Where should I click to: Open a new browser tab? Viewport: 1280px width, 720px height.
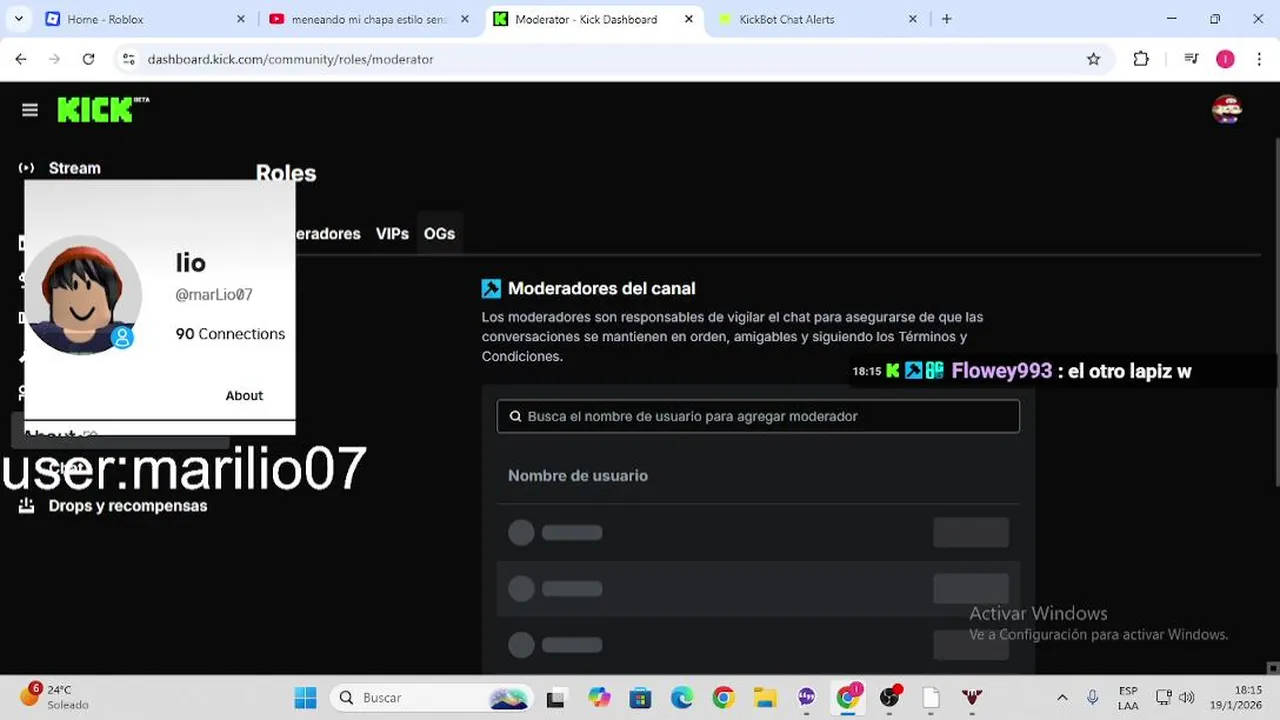(x=947, y=19)
